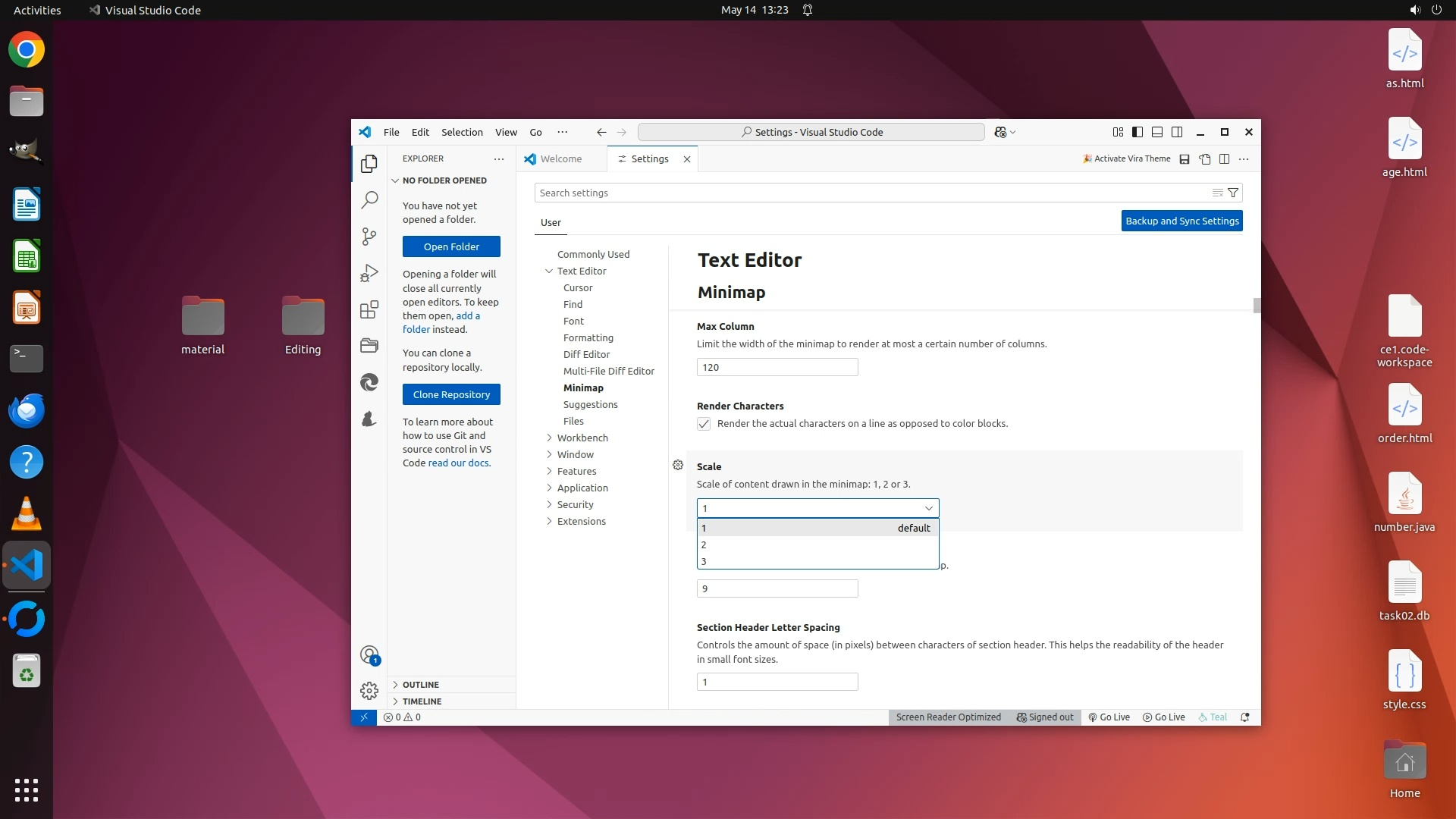Click the settings scrollbar thumb
Viewport: 1456px width, 819px height.
1257,306
